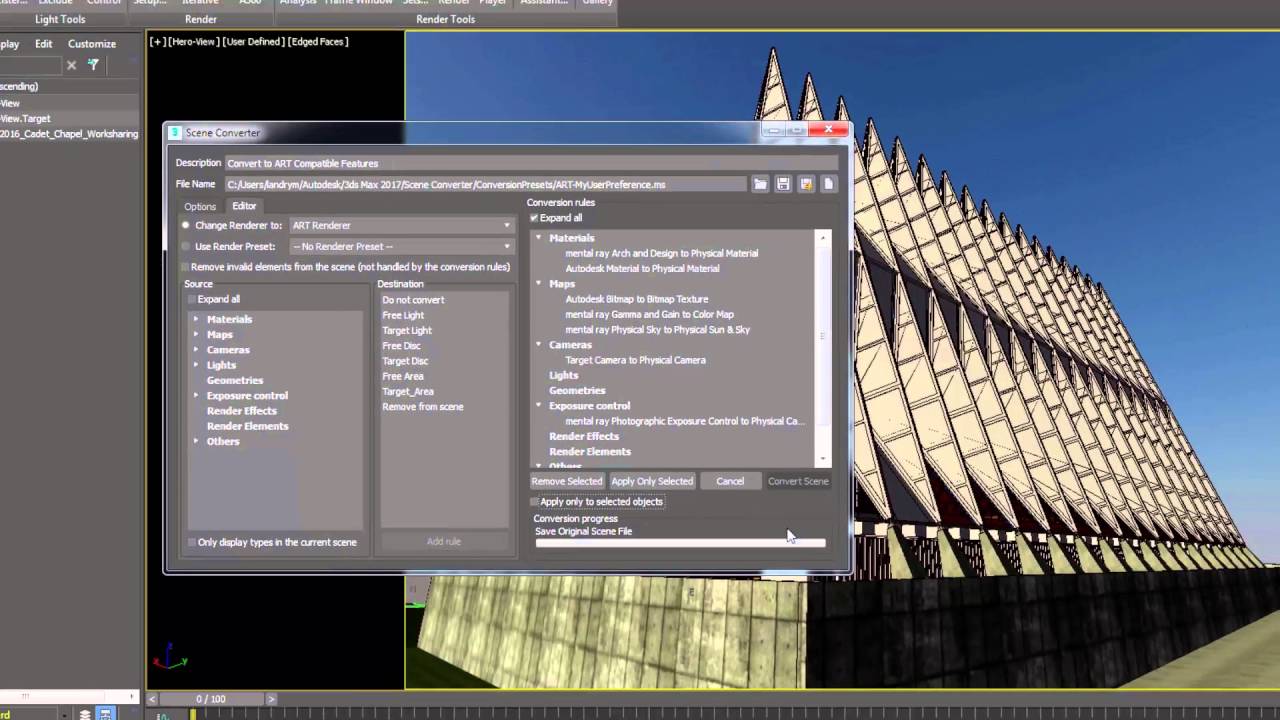Open the No Renderer Preset dropdown
This screenshot has height=720, width=1280.
pyautogui.click(x=401, y=246)
